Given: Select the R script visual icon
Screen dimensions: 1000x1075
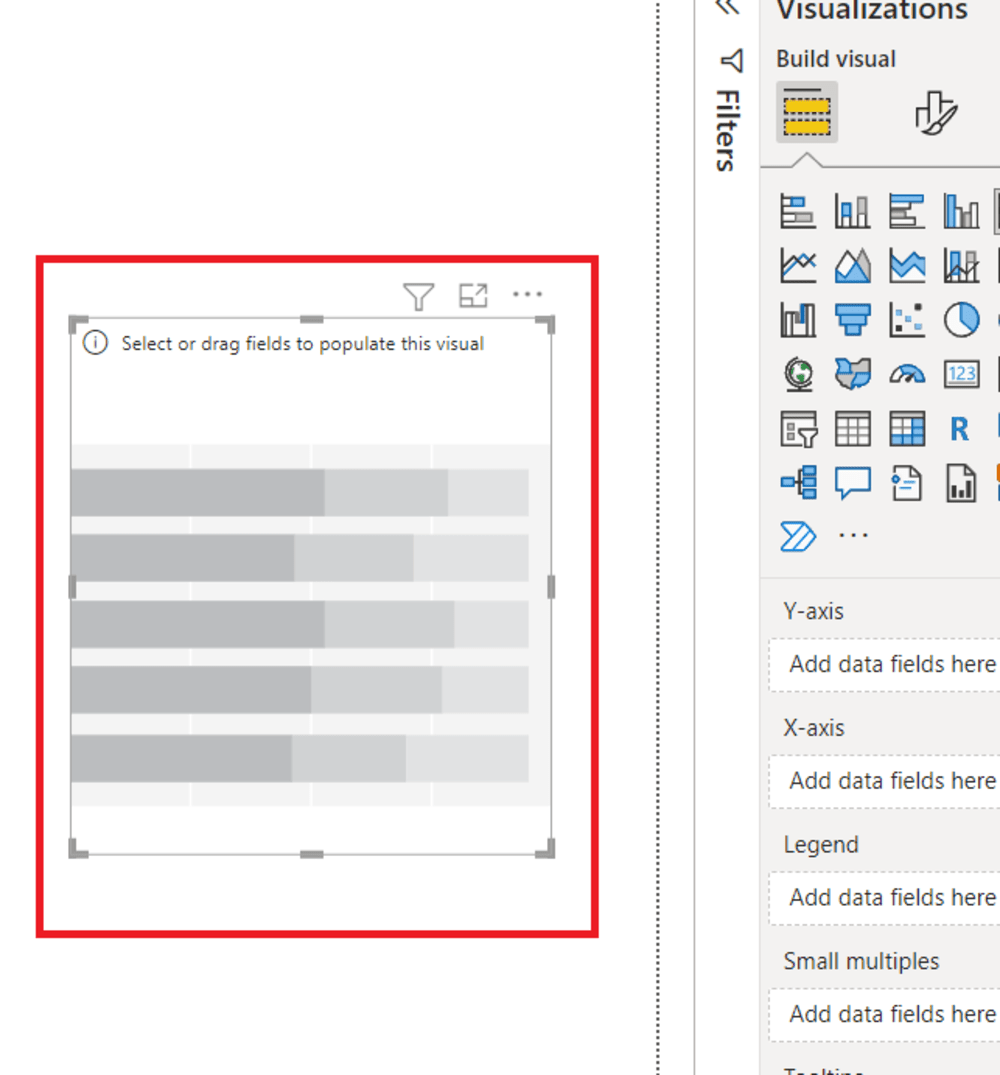Looking at the screenshot, I should [x=960, y=429].
